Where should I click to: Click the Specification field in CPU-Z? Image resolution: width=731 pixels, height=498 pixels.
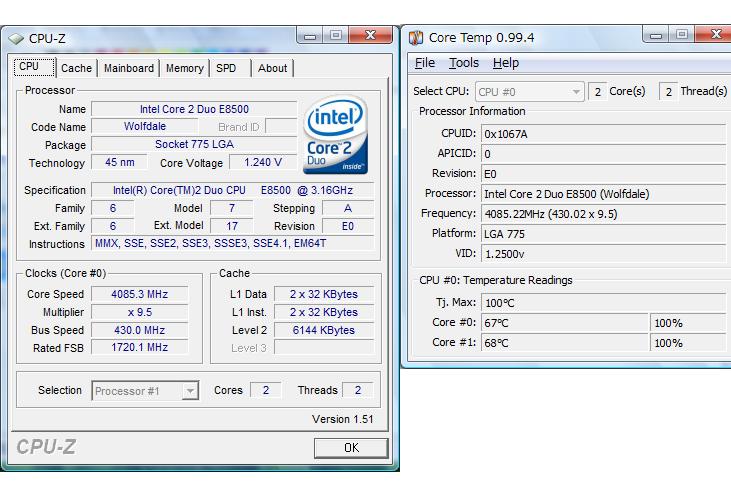tap(233, 190)
